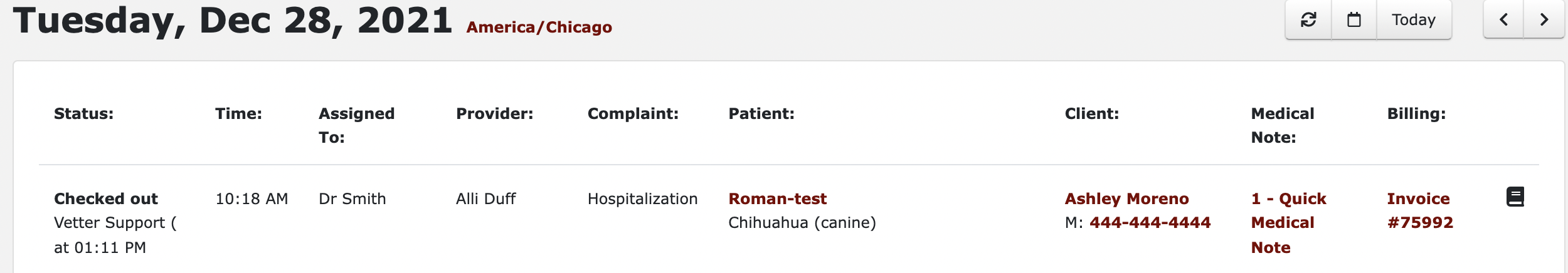Select the Billing column header

(x=1416, y=114)
